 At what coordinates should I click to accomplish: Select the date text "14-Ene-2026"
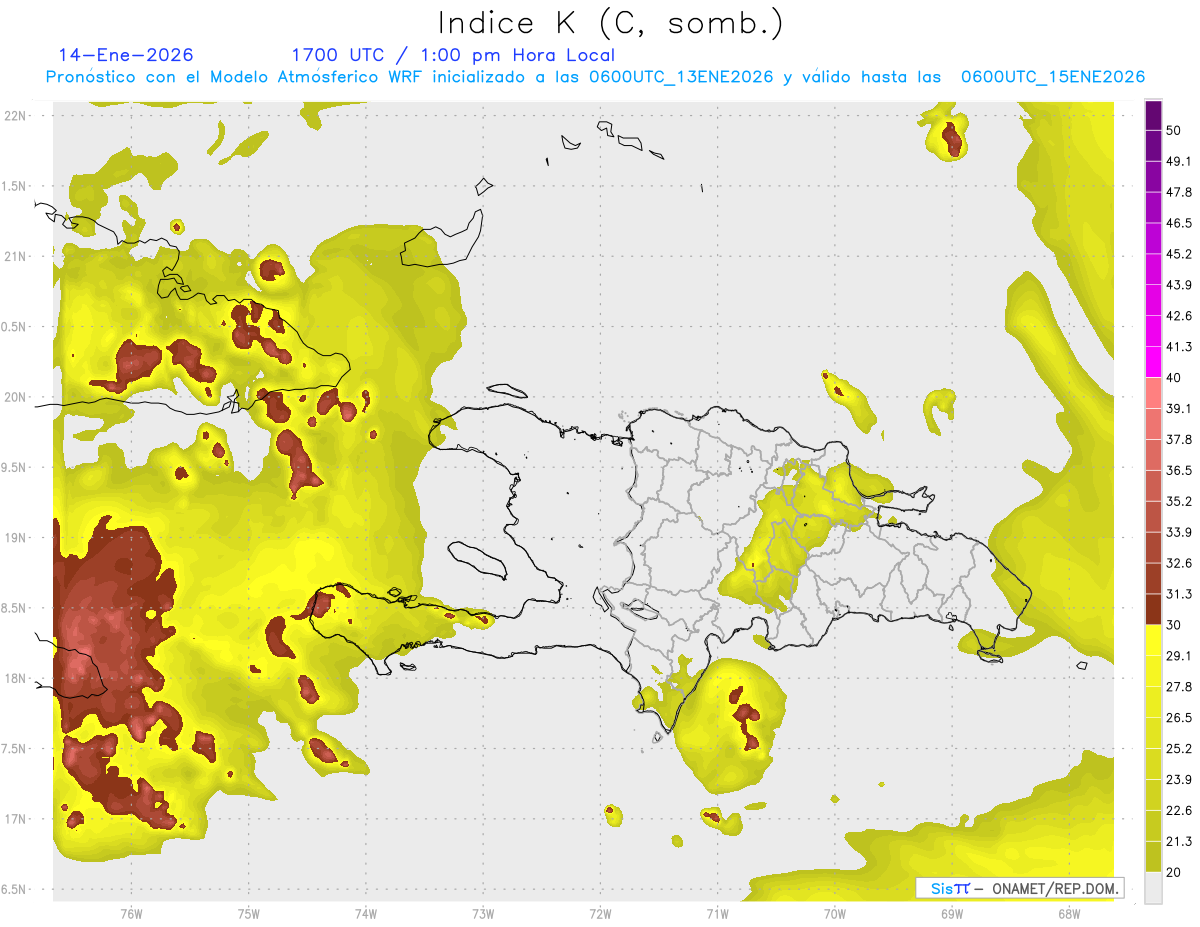[x=126, y=55]
